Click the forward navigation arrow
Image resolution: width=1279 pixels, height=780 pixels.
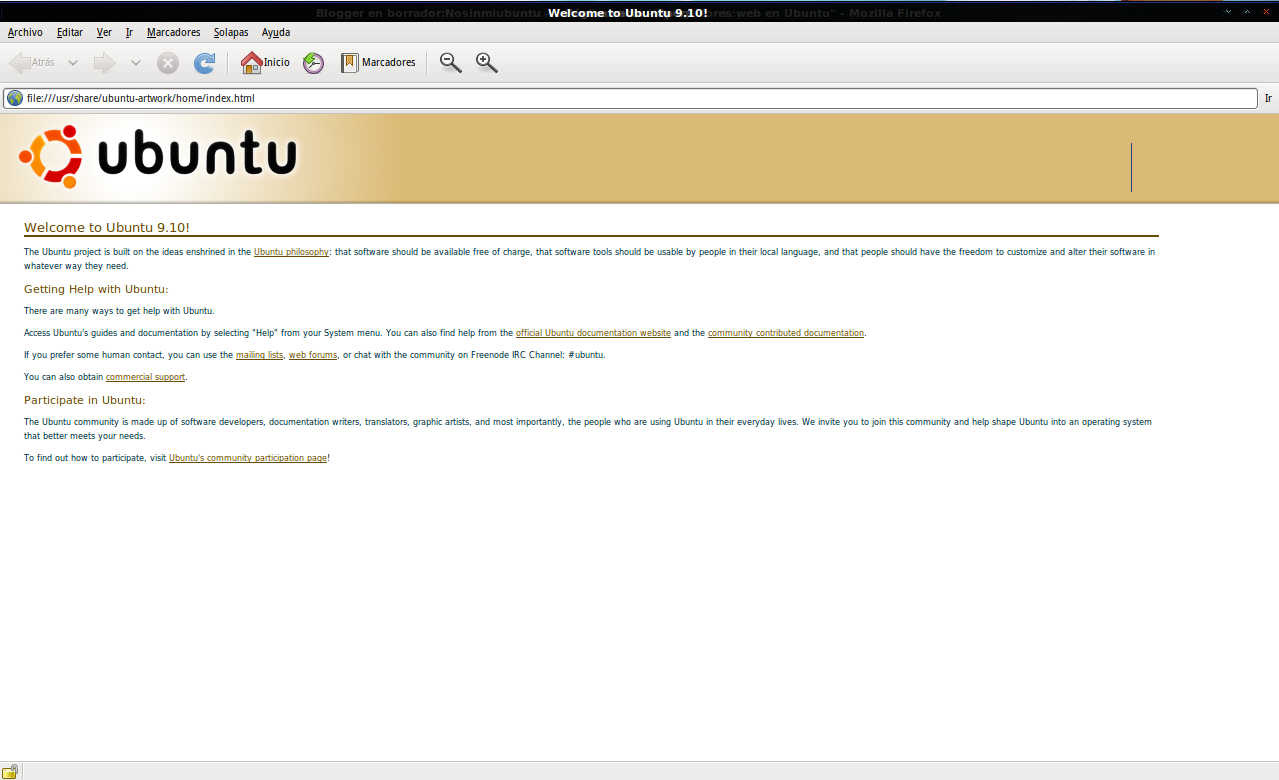[x=105, y=63]
